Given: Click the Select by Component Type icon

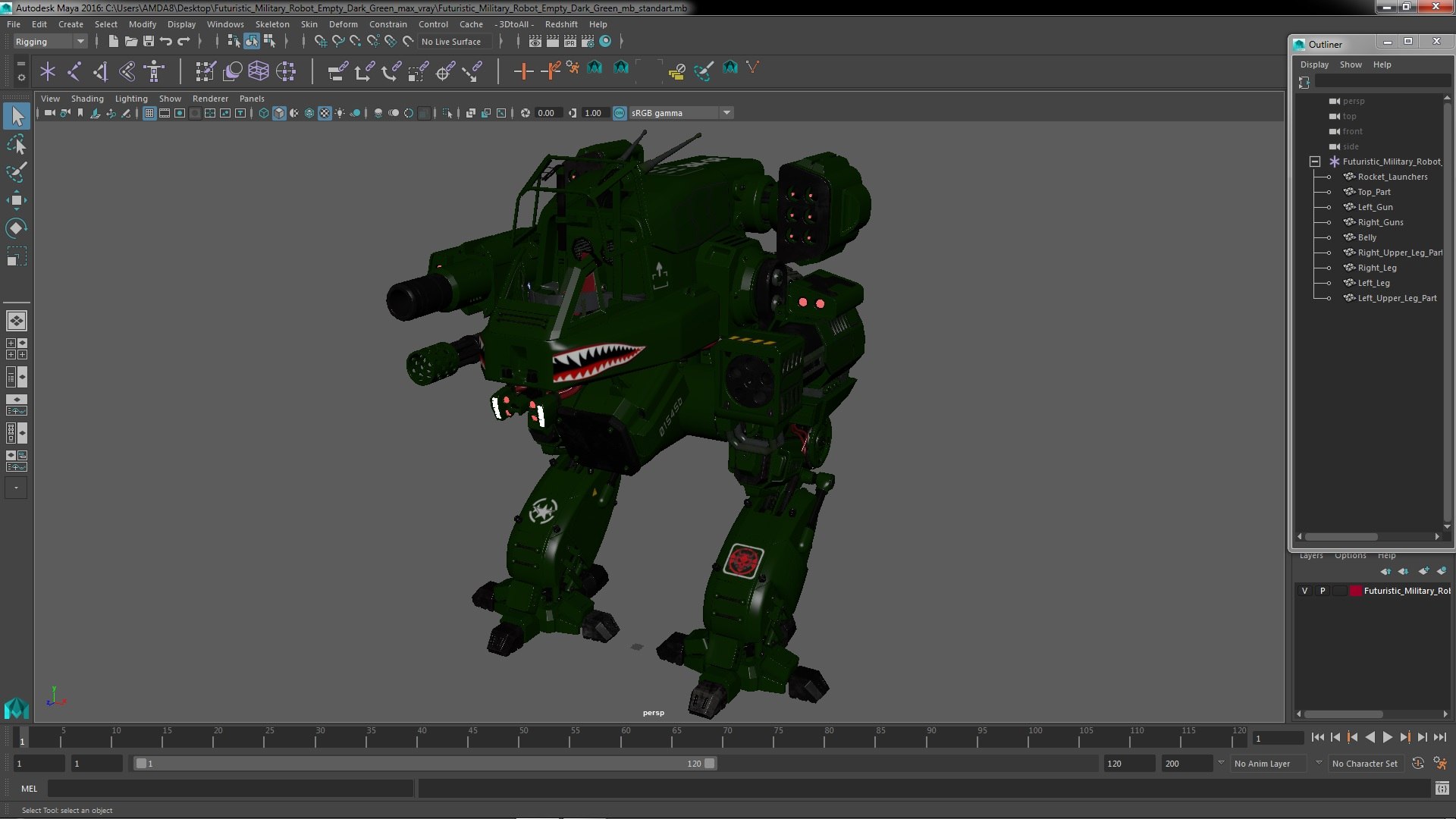Looking at the screenshot, I should tap(269, 41).
